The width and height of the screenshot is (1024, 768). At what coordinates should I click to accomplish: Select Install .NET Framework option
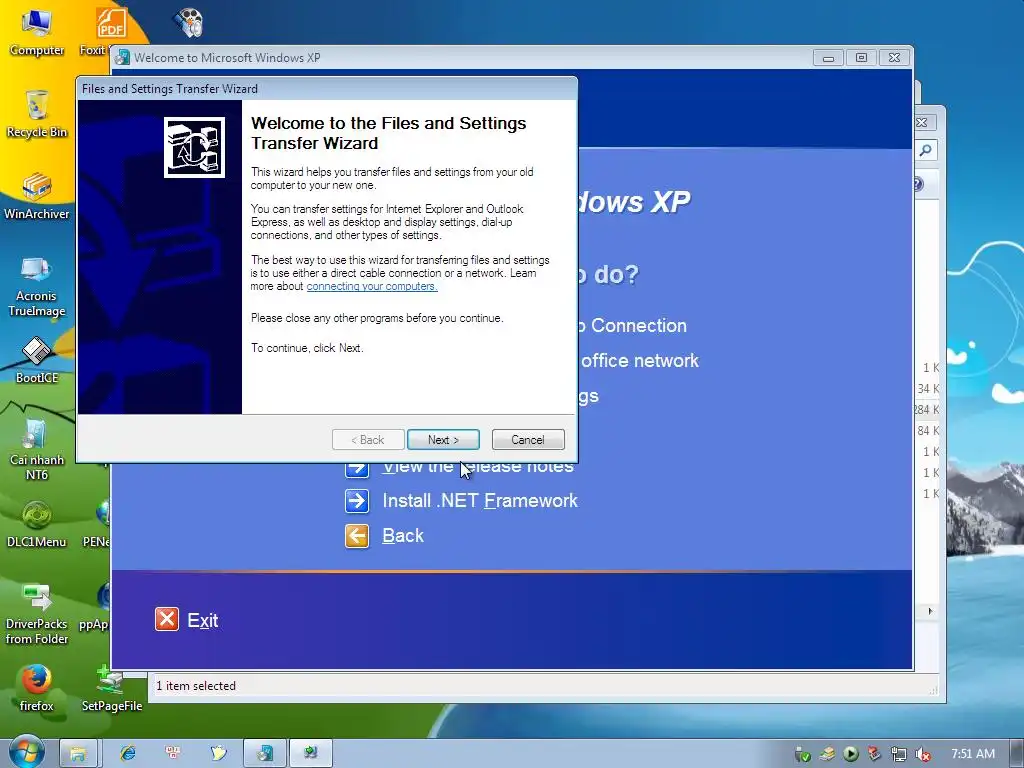480,501
